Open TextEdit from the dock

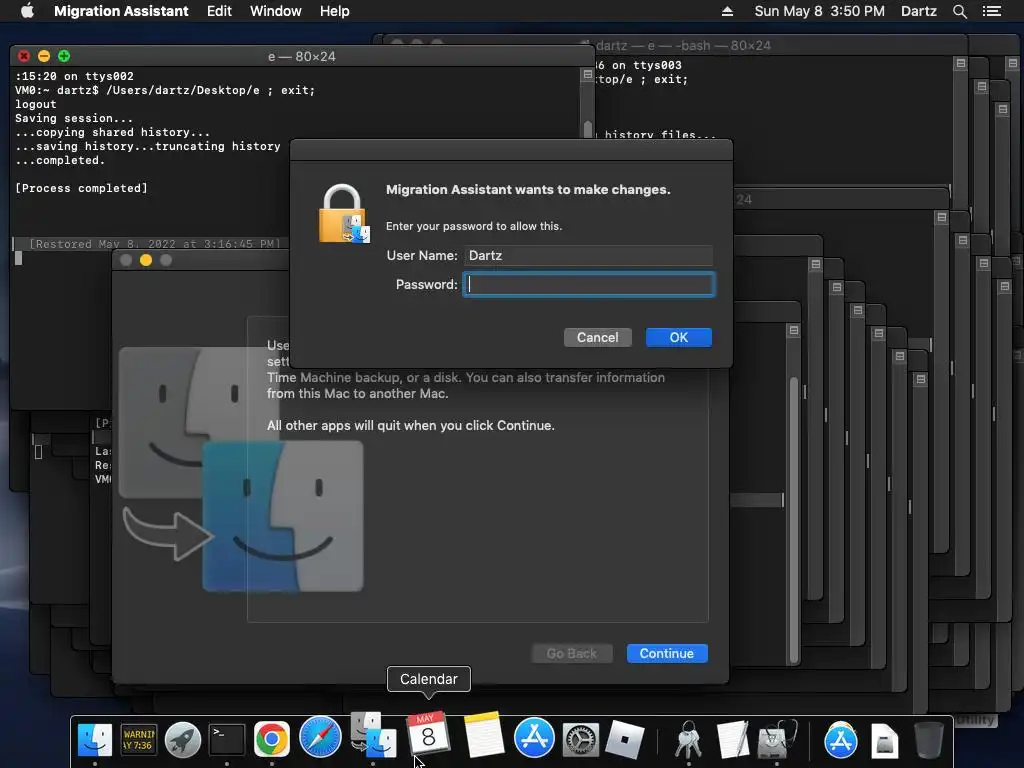tap(732, 739)
